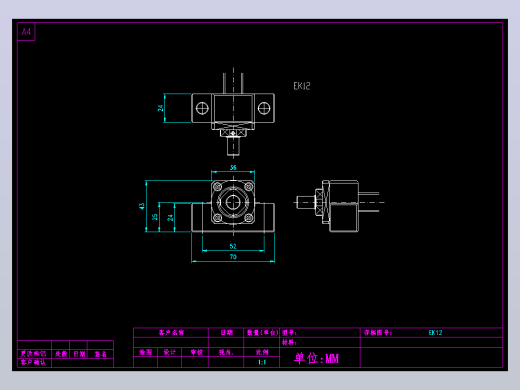
Task: Select the 35 dimension text
Action: pos(155,217)
